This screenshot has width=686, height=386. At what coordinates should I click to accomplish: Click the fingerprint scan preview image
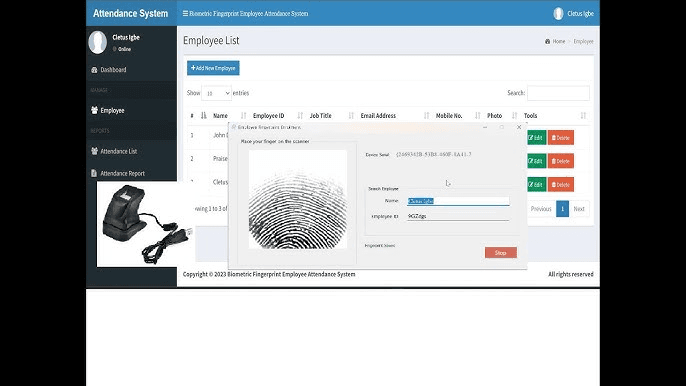click(298, 200)
